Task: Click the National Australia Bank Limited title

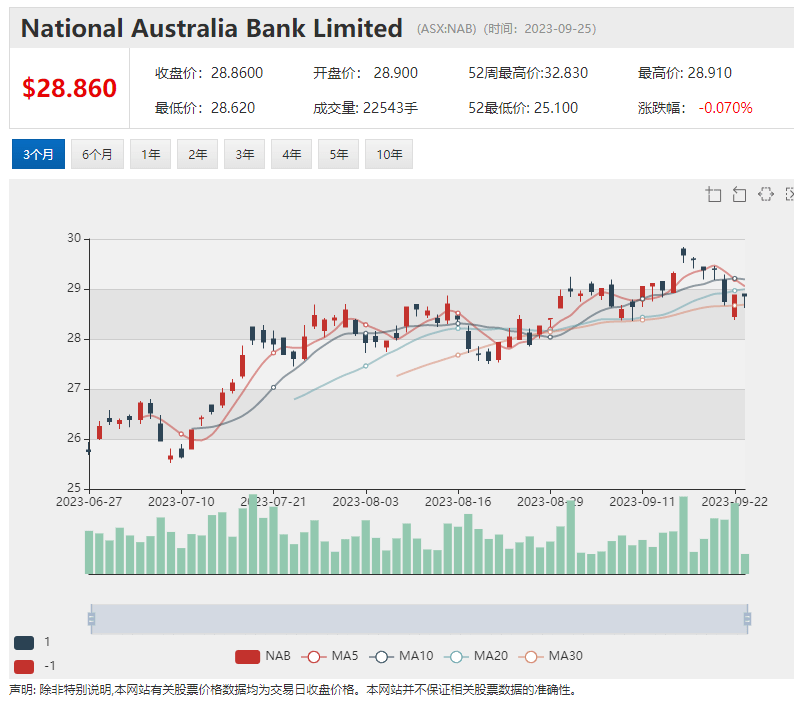Action: (x=212, y=28)
